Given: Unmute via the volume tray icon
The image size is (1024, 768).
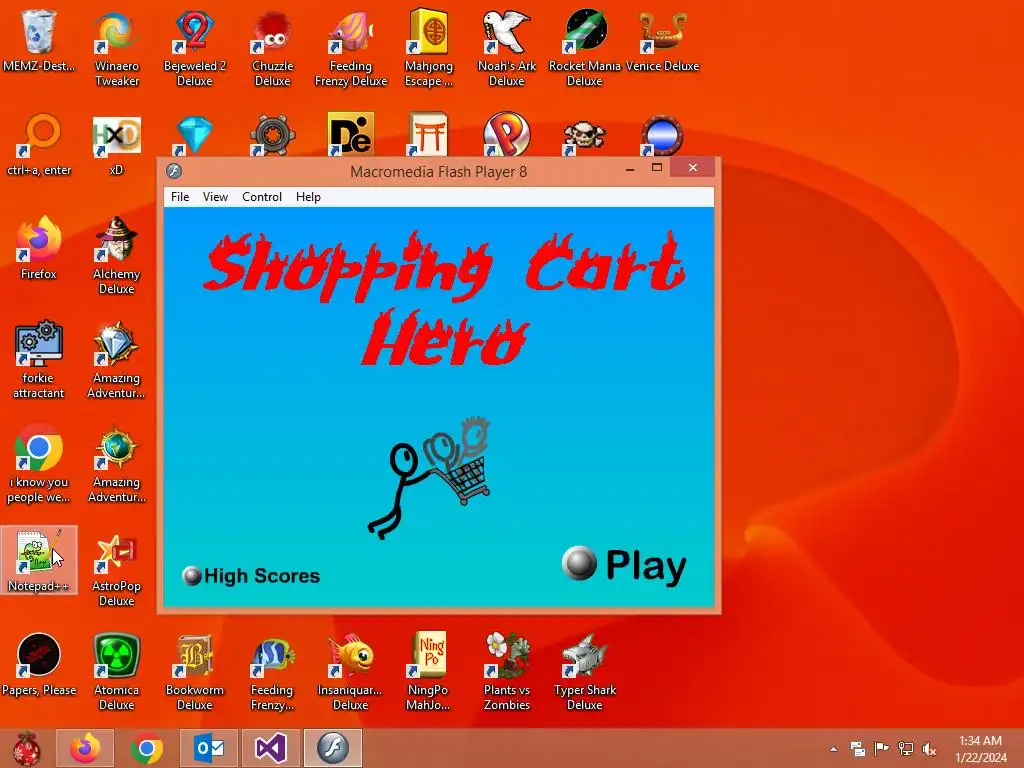Looking at the screenshot, I should pyautogui.click(x=929, y=748).
